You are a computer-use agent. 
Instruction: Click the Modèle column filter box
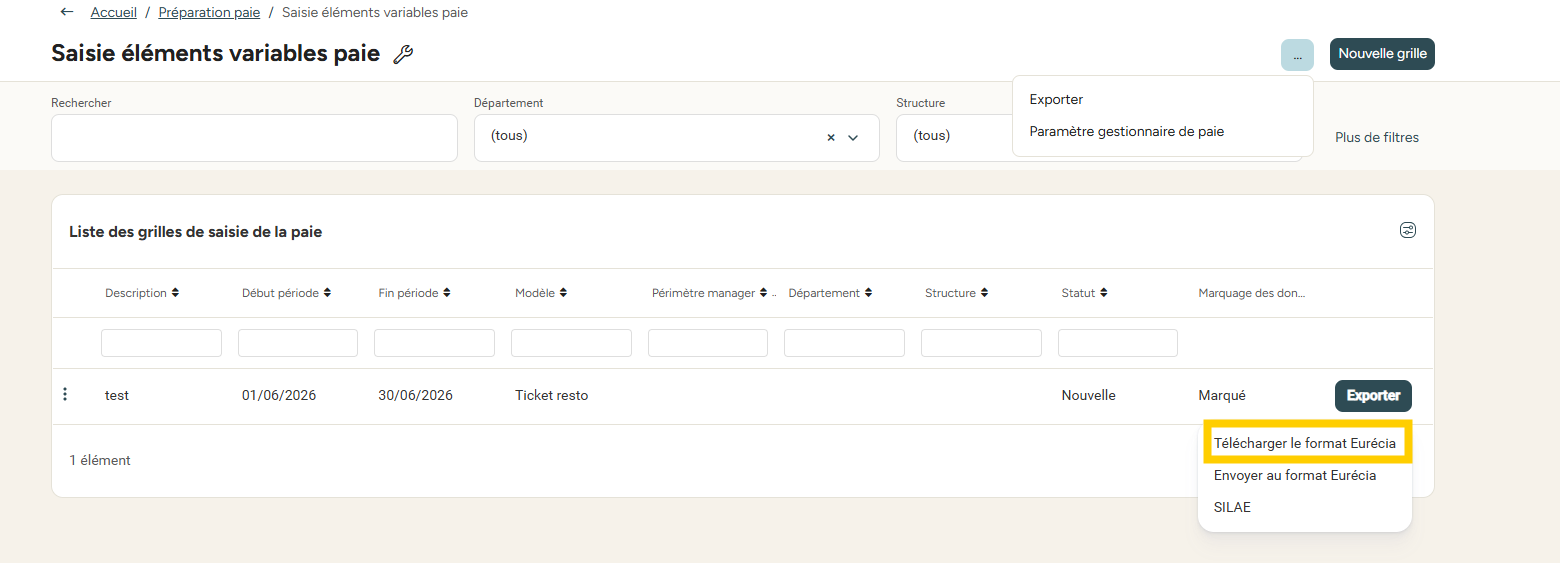pyautogui.click(x=571, y=343)
